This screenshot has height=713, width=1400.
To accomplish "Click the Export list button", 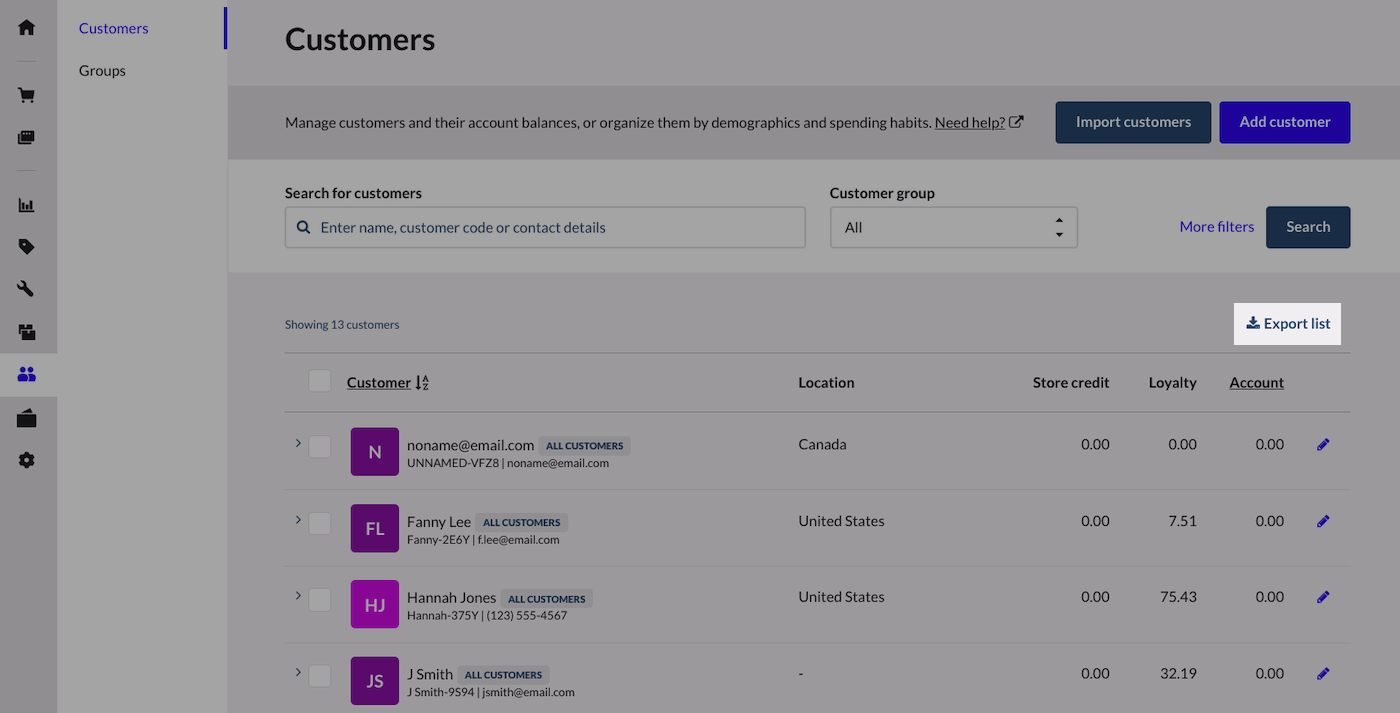I will tap(1287, 324).
